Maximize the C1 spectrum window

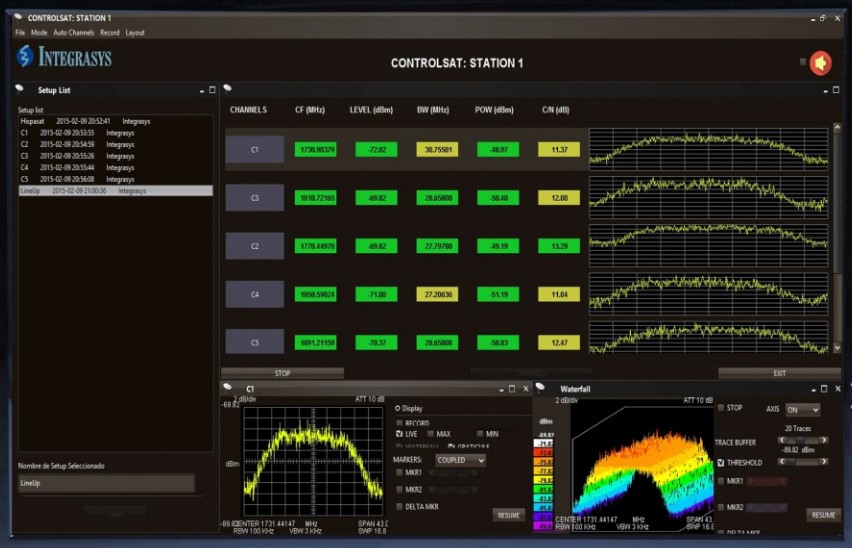pos(512,389)
